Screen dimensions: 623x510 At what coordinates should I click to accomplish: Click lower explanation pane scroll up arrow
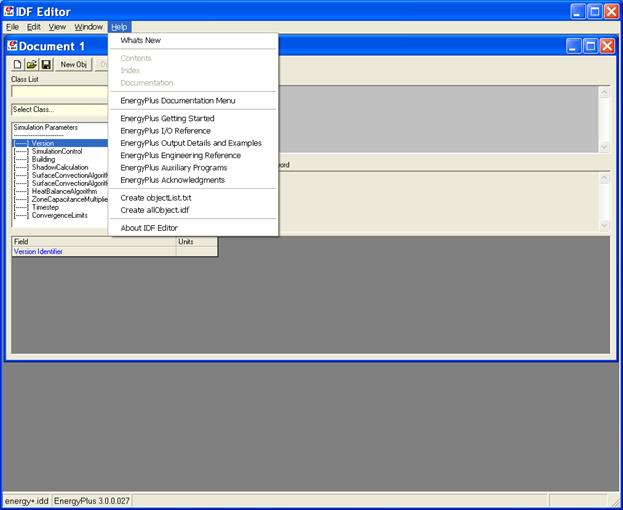click(604, 179)
